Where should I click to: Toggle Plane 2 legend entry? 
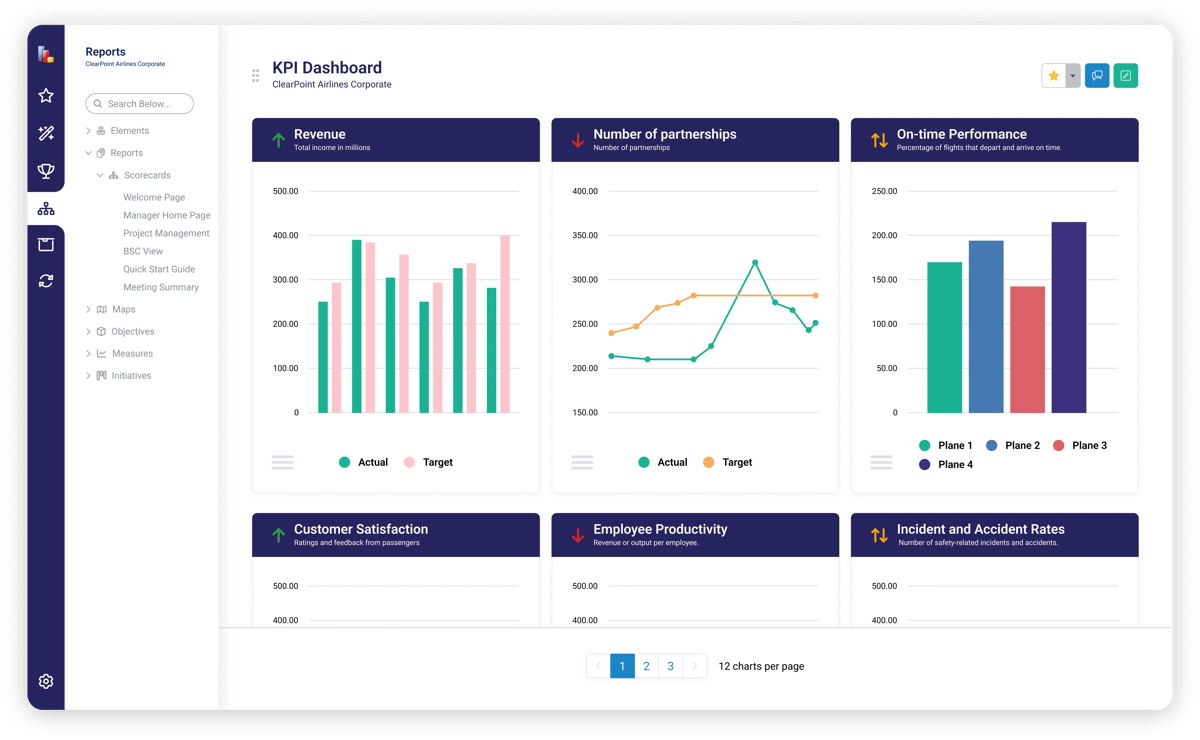(x=1013, y=446)
